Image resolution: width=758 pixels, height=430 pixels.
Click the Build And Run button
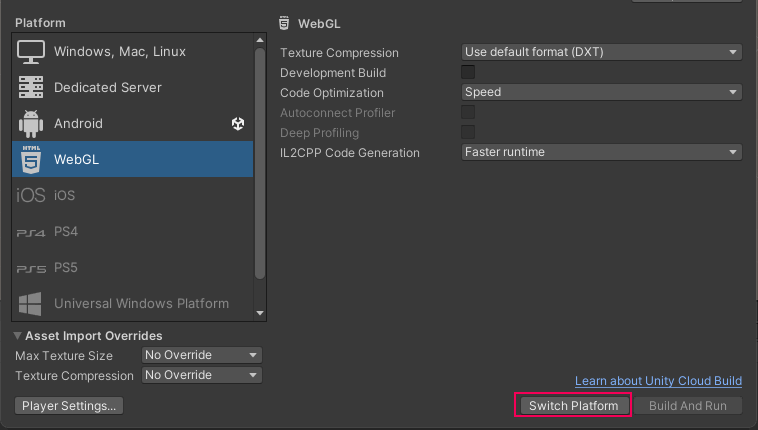click(688, 405)
